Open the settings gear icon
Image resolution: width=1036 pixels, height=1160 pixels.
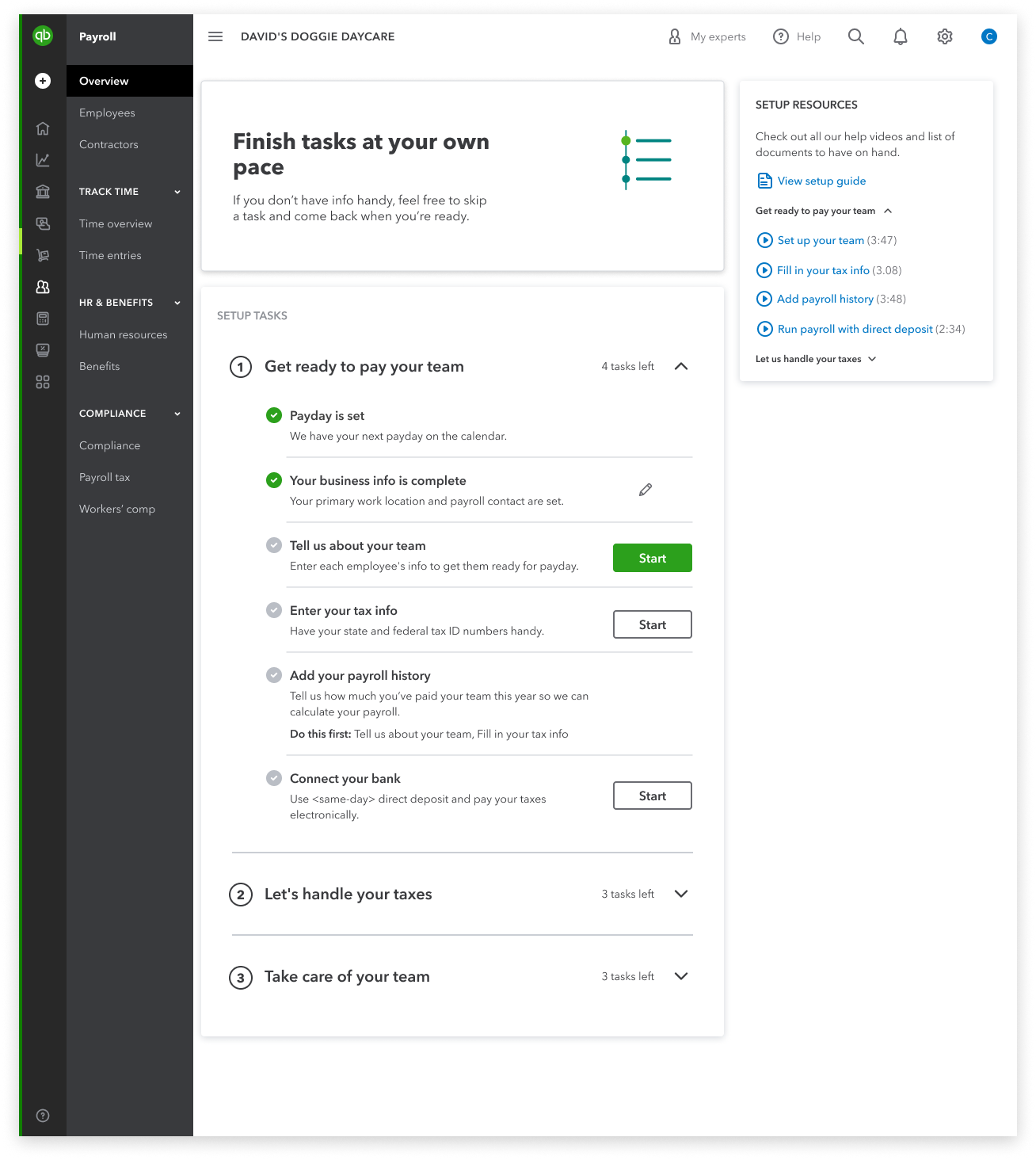(x=945, y=36)
